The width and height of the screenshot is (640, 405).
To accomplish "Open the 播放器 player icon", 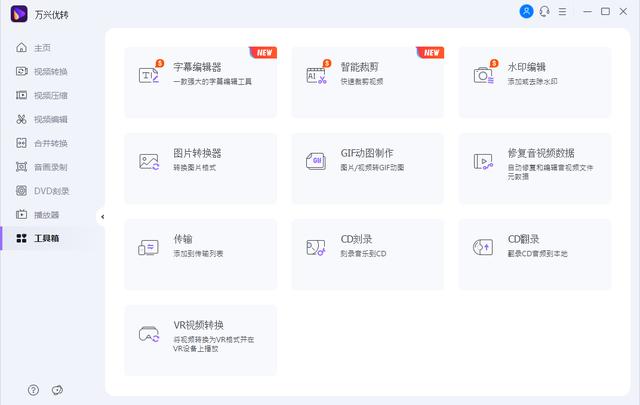I will [21, 214].
